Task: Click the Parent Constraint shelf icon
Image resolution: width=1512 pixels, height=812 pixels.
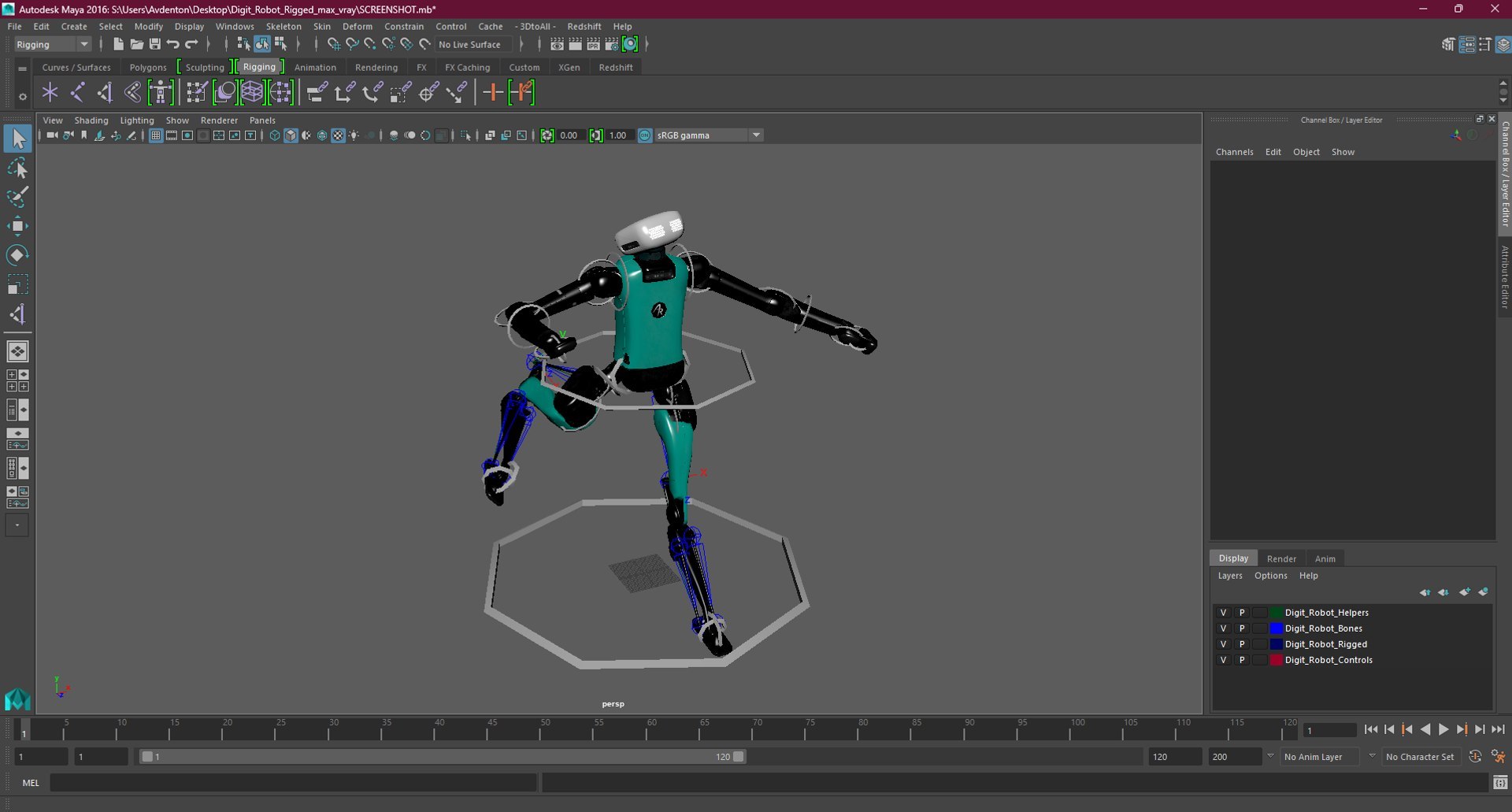Action: pyautogui.click(x=317, y=93)
